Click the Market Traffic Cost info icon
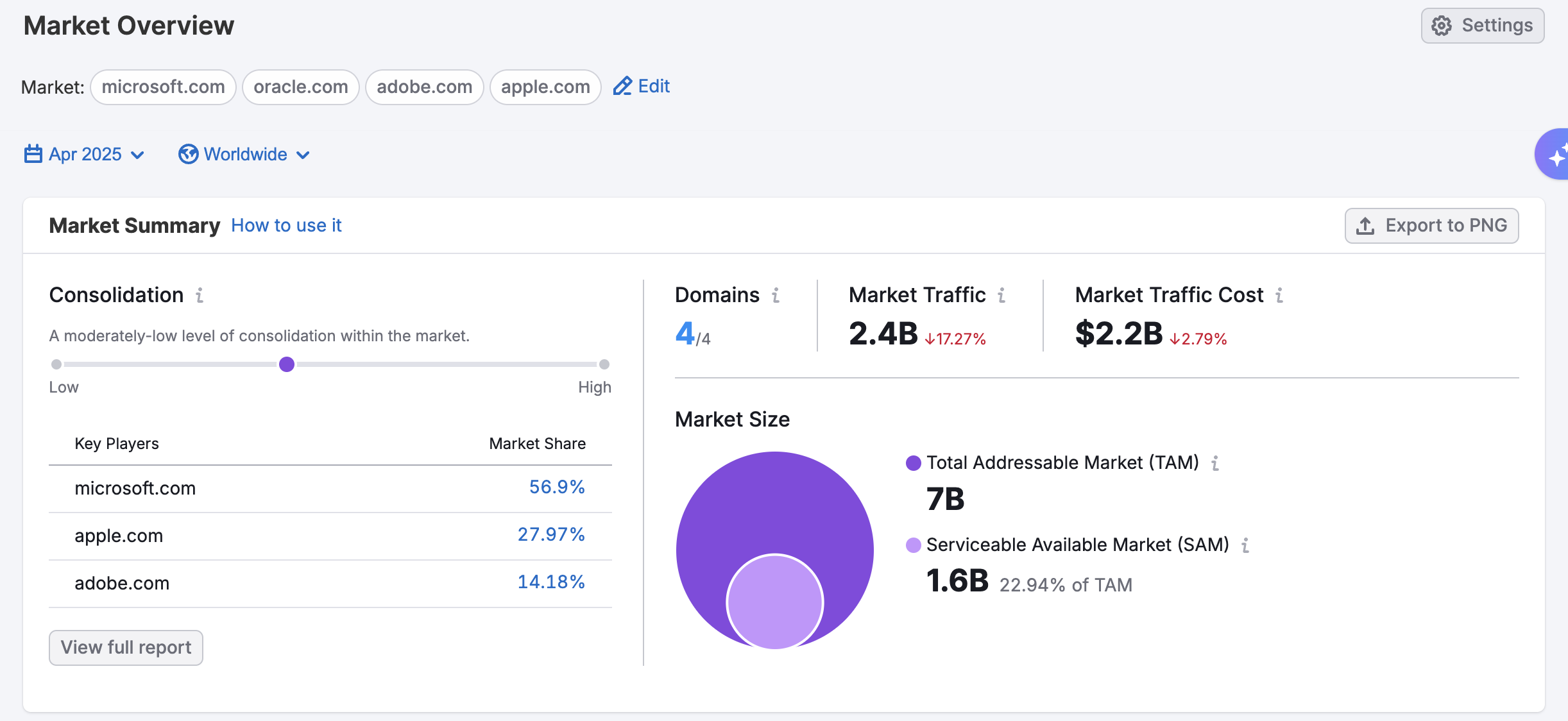This screenshot has height=721, width=1568. 1279,295
